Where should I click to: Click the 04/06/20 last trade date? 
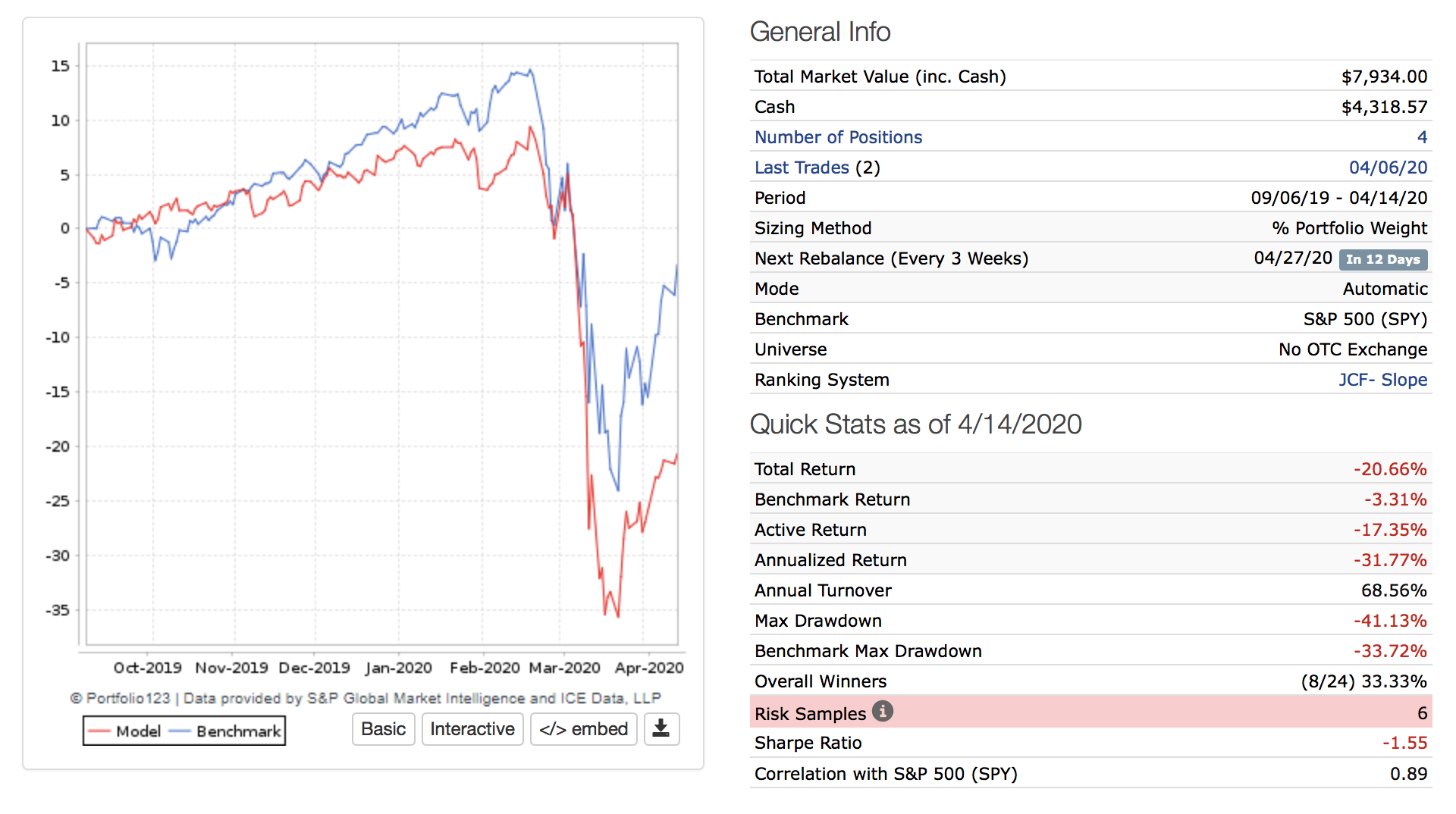(1388, 167)
